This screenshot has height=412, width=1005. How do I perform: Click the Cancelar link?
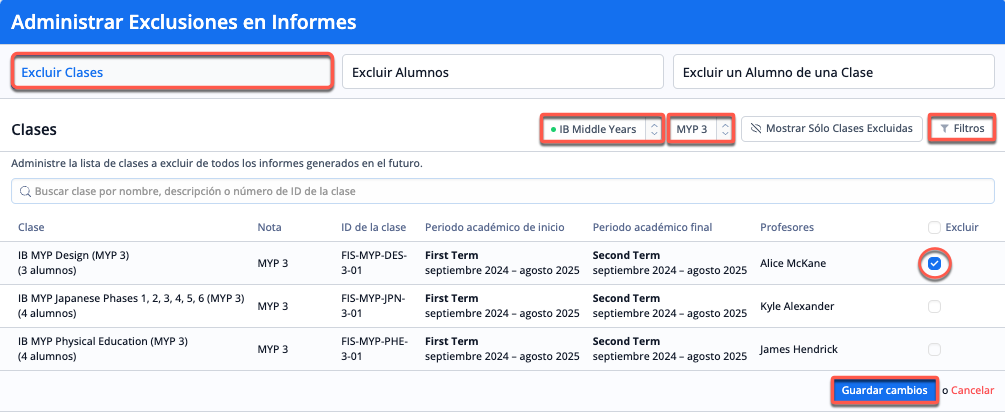click(972, 390)
